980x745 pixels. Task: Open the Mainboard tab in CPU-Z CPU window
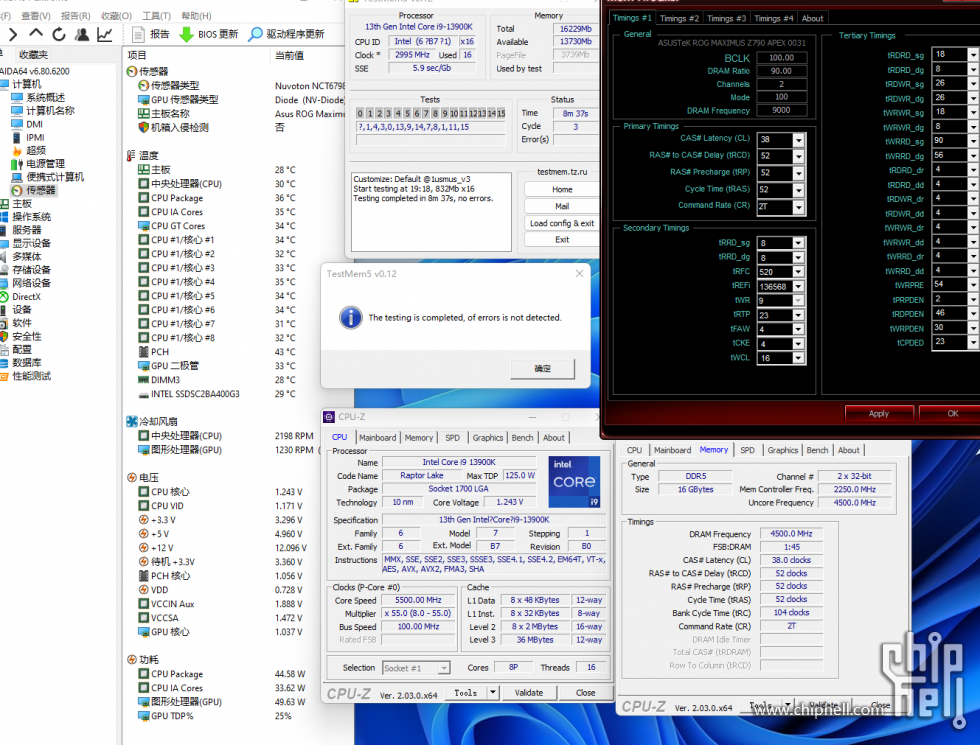pyautogui.click(x=378, y=438)
